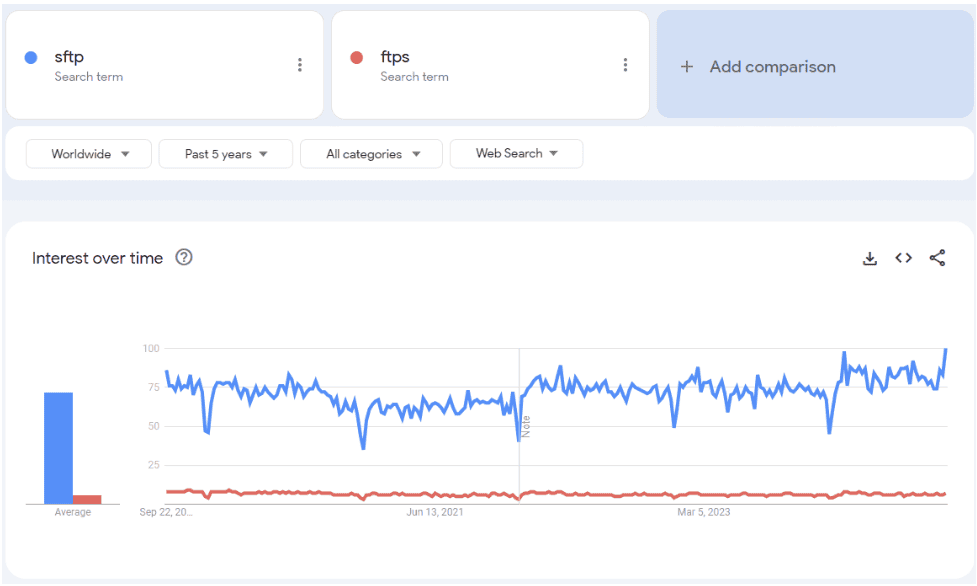Open the Web Search type dropdown

(x=516, y=154)
